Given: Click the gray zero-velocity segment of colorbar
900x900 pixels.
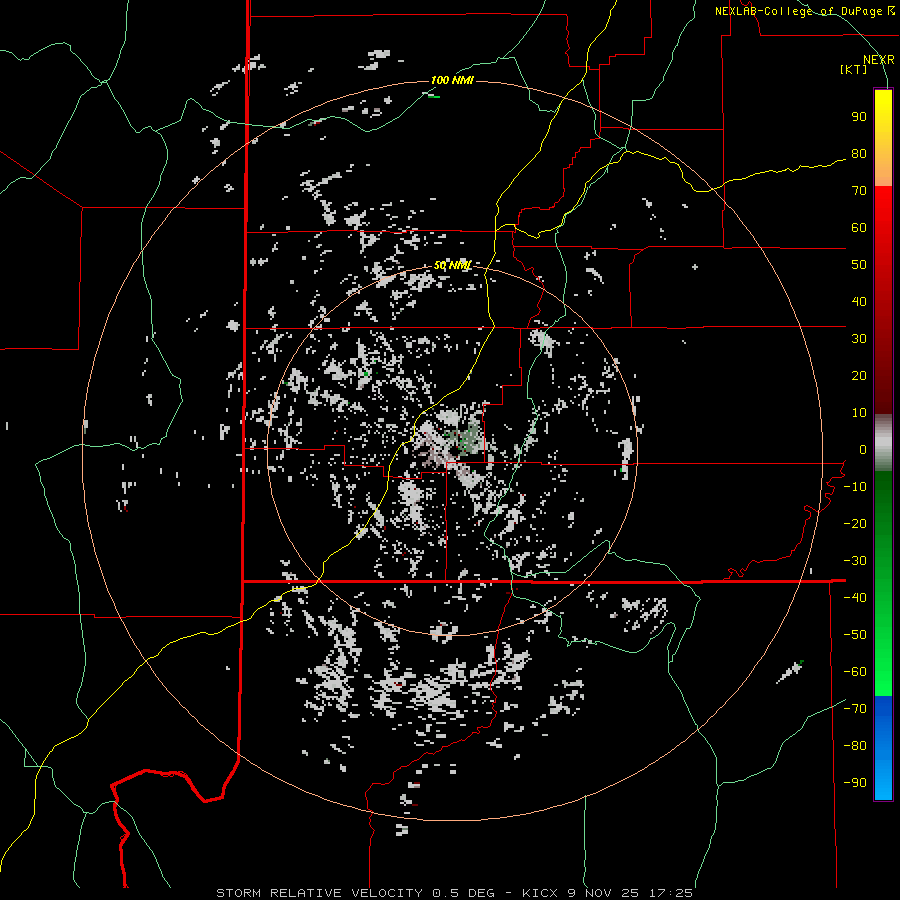Looking at the screenshot, I should point(883,443).
